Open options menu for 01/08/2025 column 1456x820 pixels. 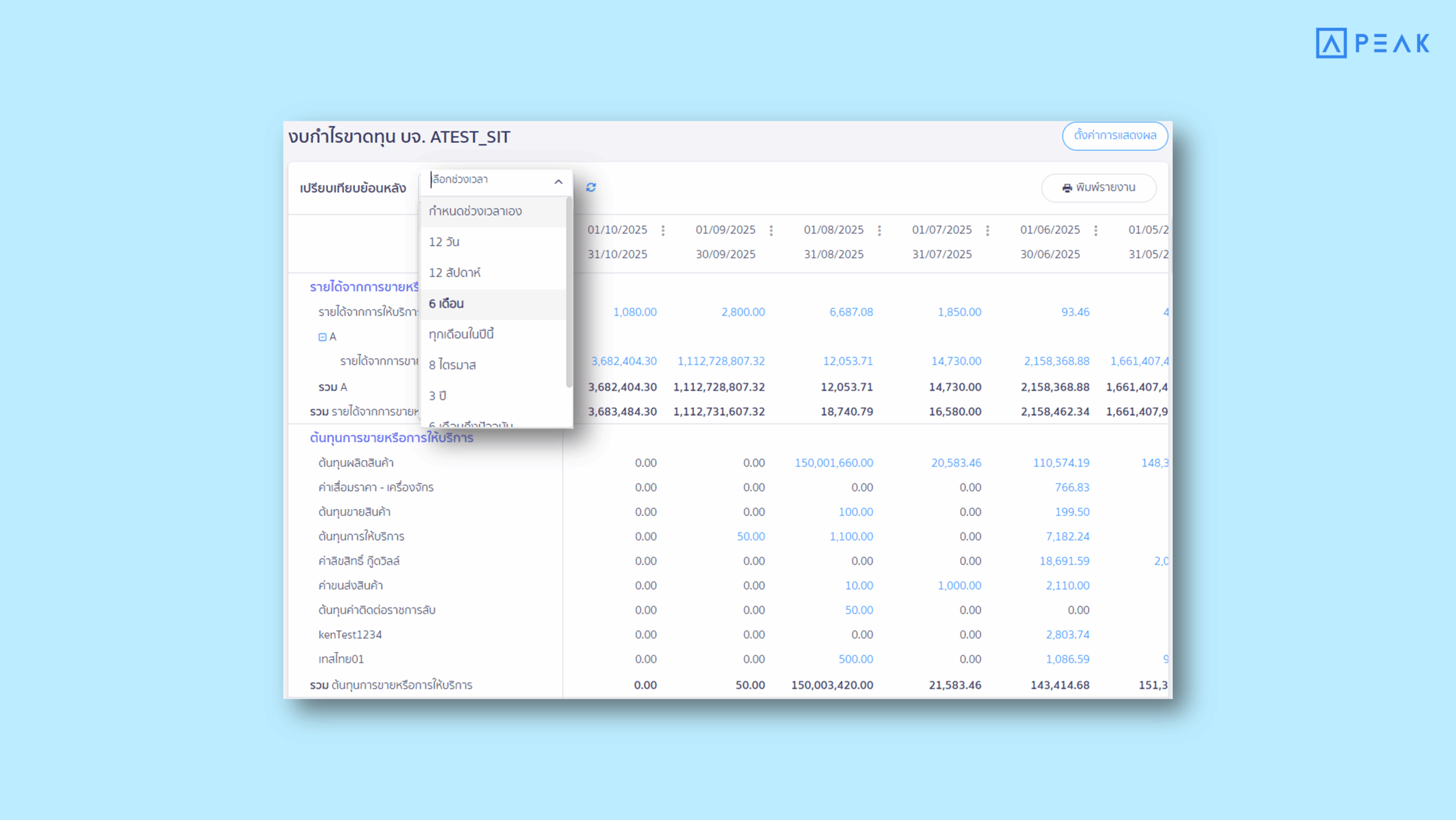pos(879,230)
